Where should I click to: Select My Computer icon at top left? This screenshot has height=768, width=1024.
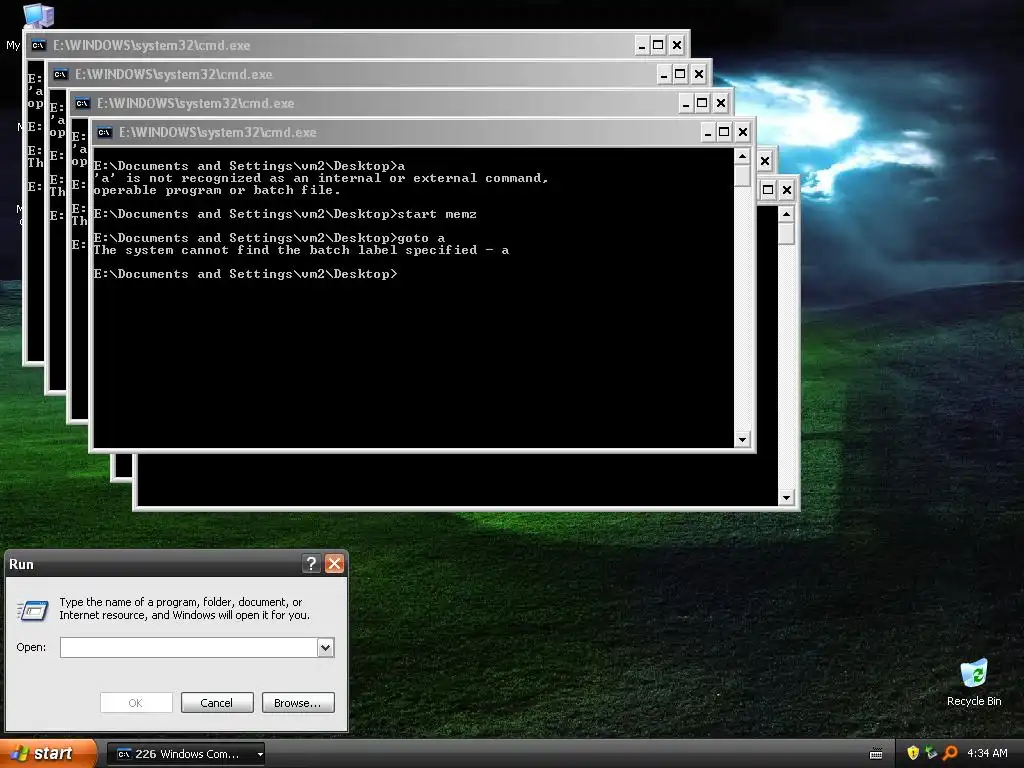38,16
